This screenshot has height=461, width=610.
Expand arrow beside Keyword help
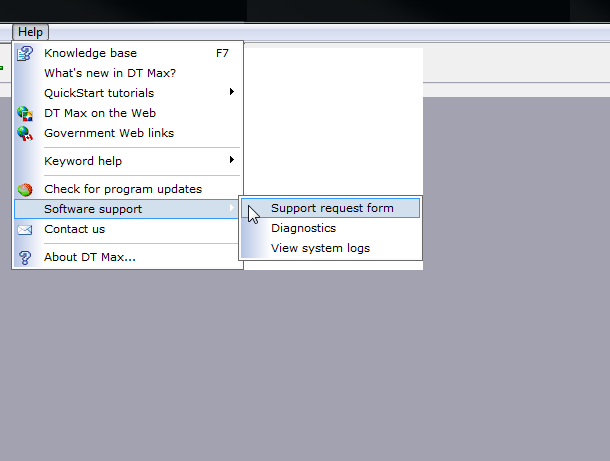(232, 160)
